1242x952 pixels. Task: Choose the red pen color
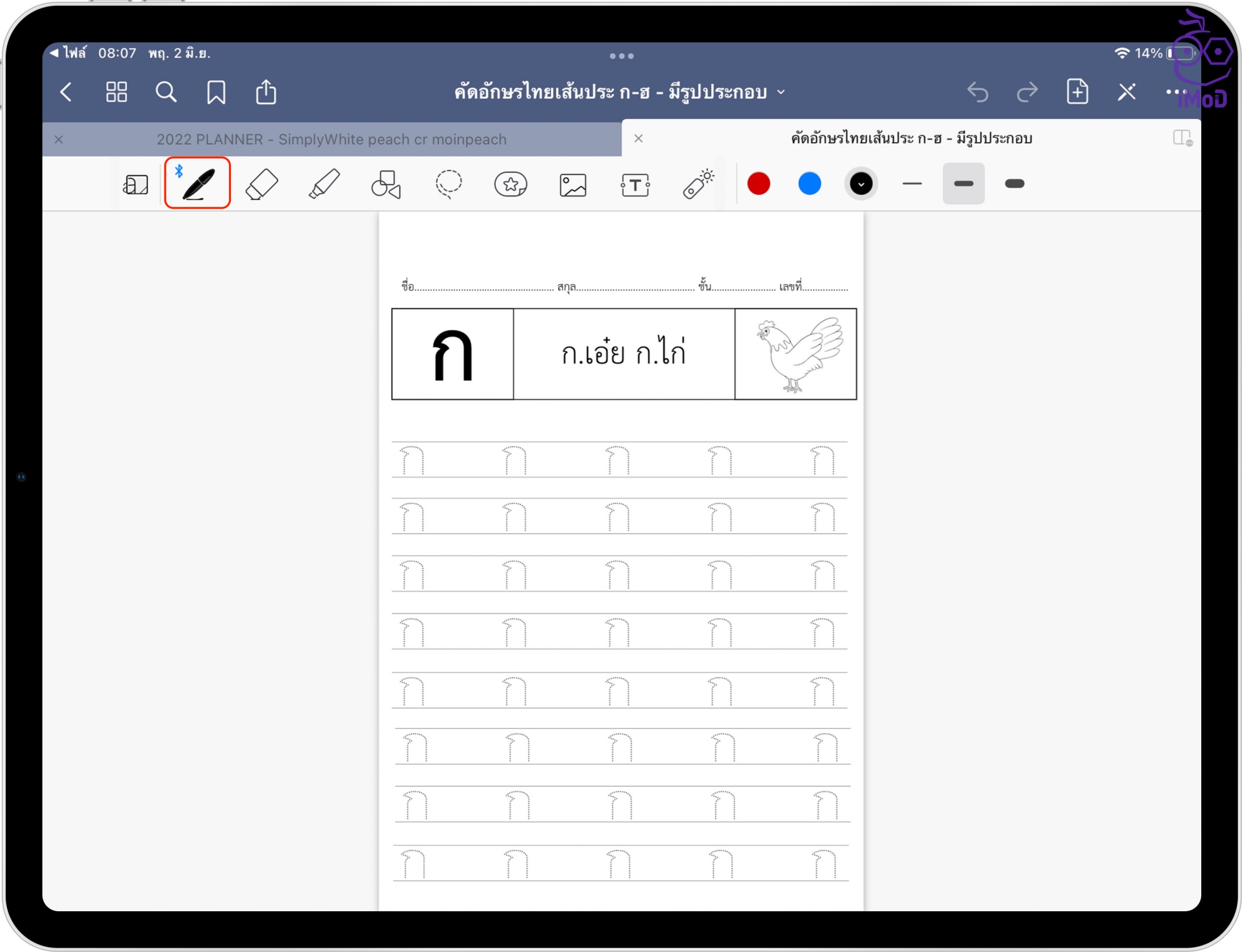click(x=758, y=183)
